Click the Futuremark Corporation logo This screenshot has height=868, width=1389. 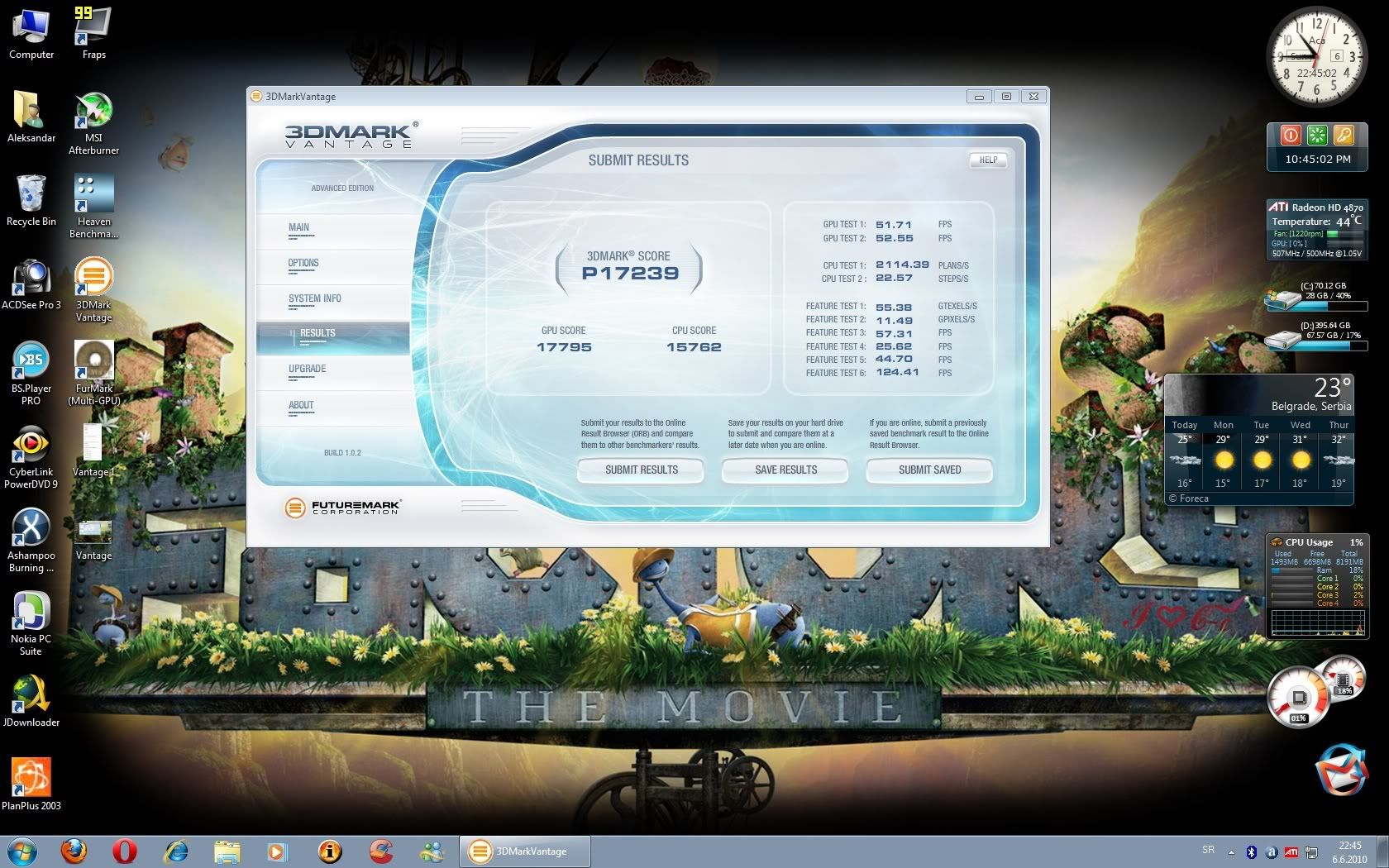coord(342,508)
